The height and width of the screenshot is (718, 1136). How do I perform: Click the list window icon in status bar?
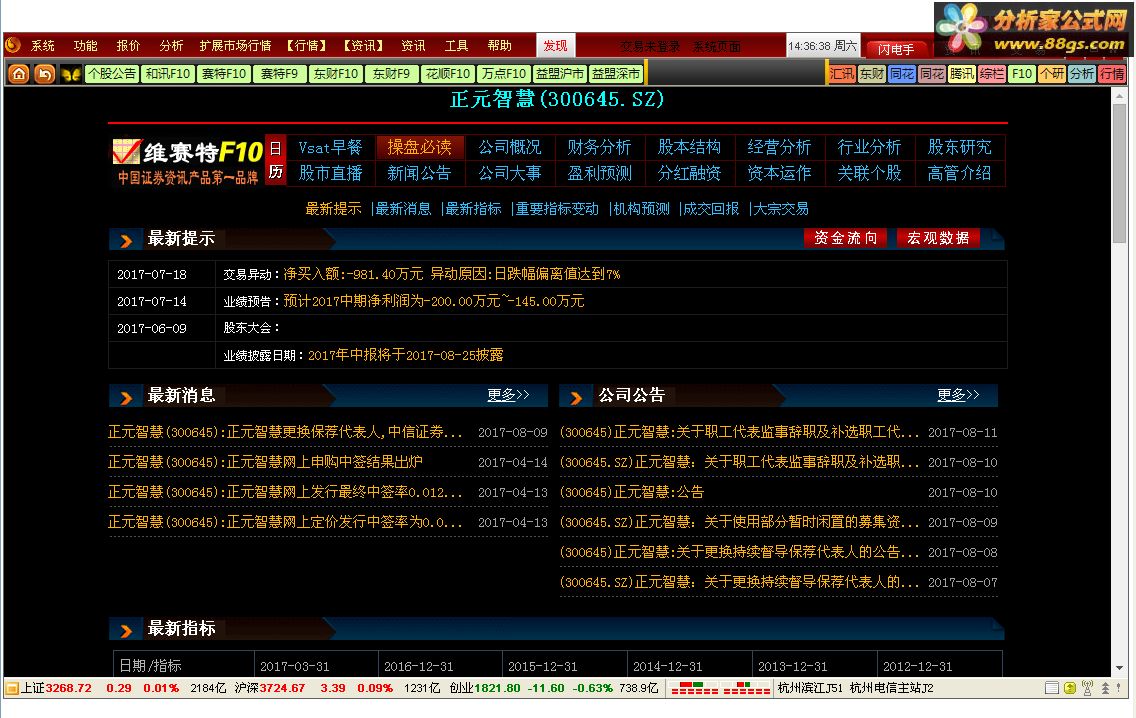click(x=1052, y=688)
